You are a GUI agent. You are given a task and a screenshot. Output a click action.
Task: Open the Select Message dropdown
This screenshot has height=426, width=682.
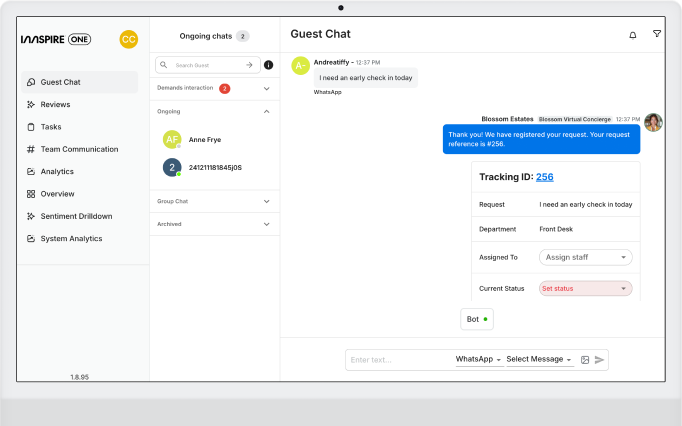coord(539,359)
